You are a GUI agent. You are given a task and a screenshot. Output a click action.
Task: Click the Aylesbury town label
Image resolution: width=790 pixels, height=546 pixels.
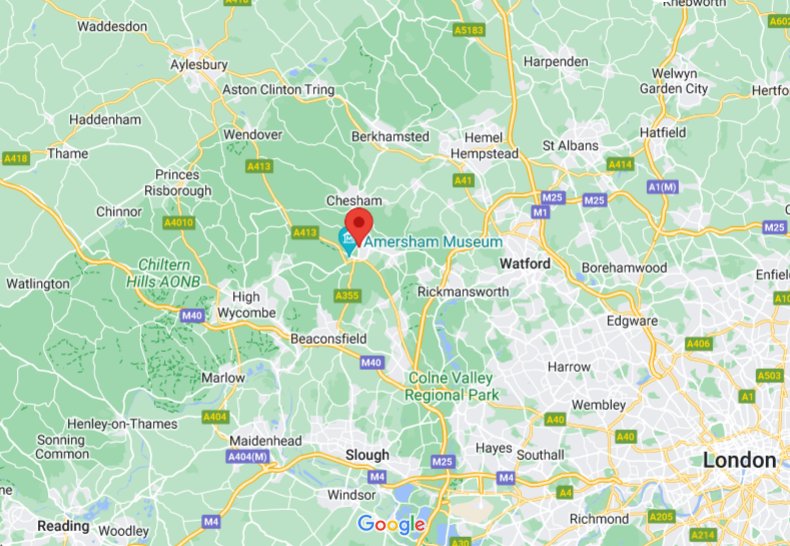[x=199, y=65]
